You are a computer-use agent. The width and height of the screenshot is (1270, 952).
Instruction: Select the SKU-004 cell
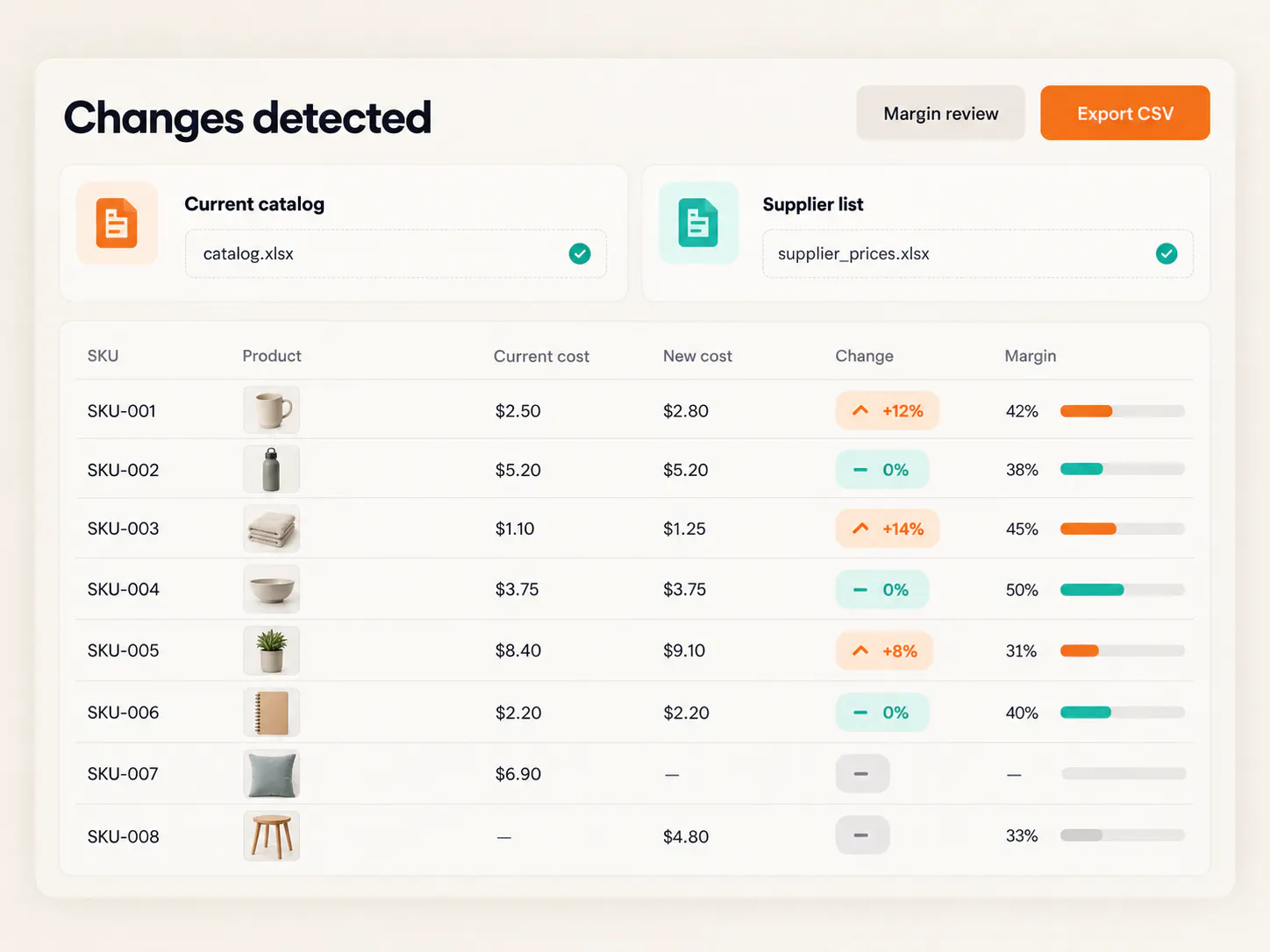(x=124, y=589)
